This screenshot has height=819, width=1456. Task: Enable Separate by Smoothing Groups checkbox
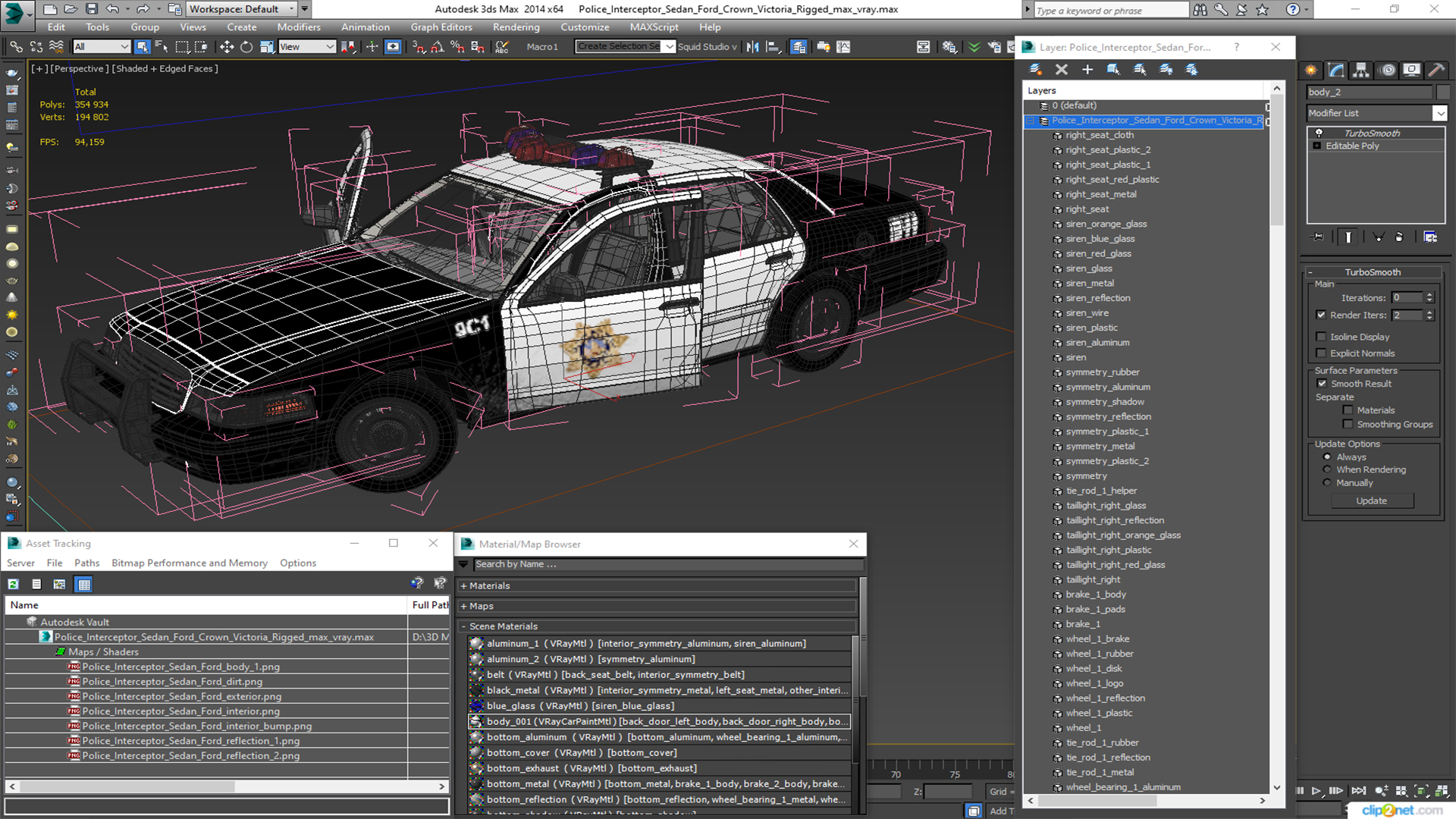coord(1348,425)
